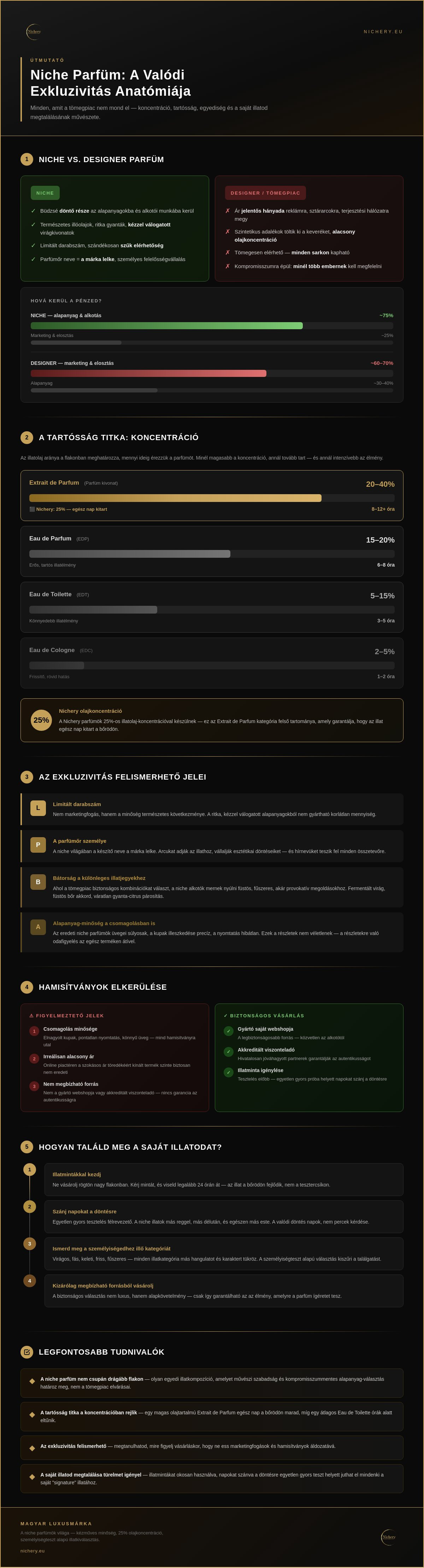
Task: Select the DESIGNER / TÖMEGPIAC label tag
Action: (x=265, y=193)
